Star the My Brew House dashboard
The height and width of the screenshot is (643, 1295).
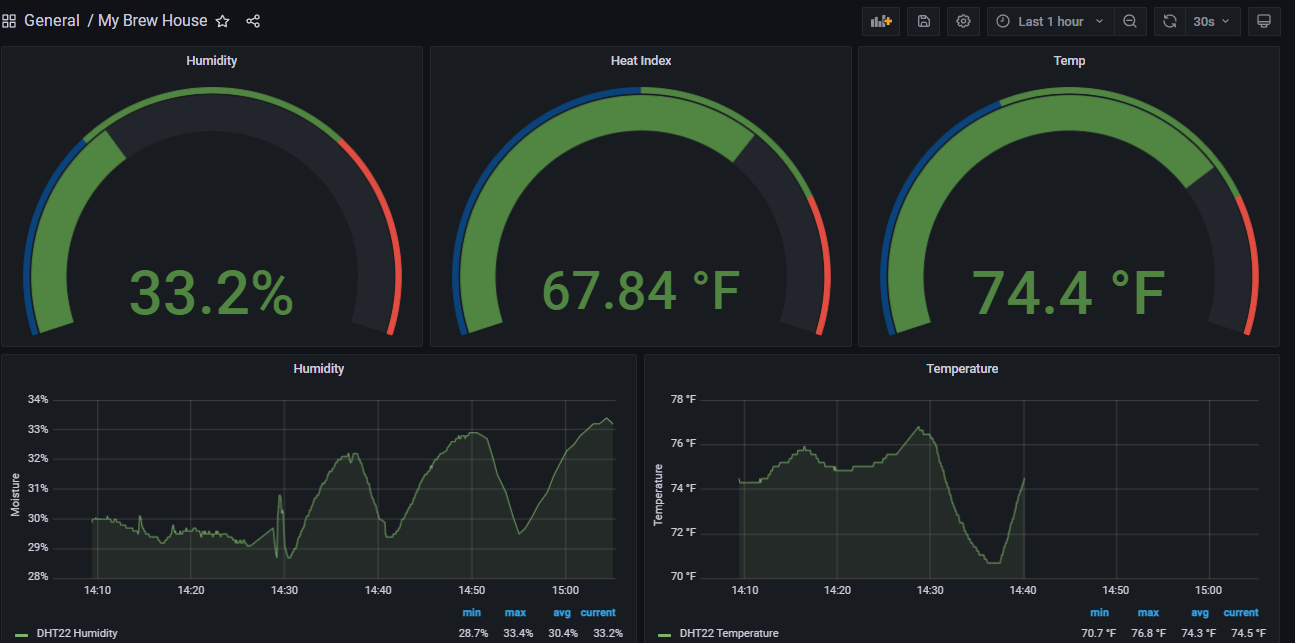[223, 21]
